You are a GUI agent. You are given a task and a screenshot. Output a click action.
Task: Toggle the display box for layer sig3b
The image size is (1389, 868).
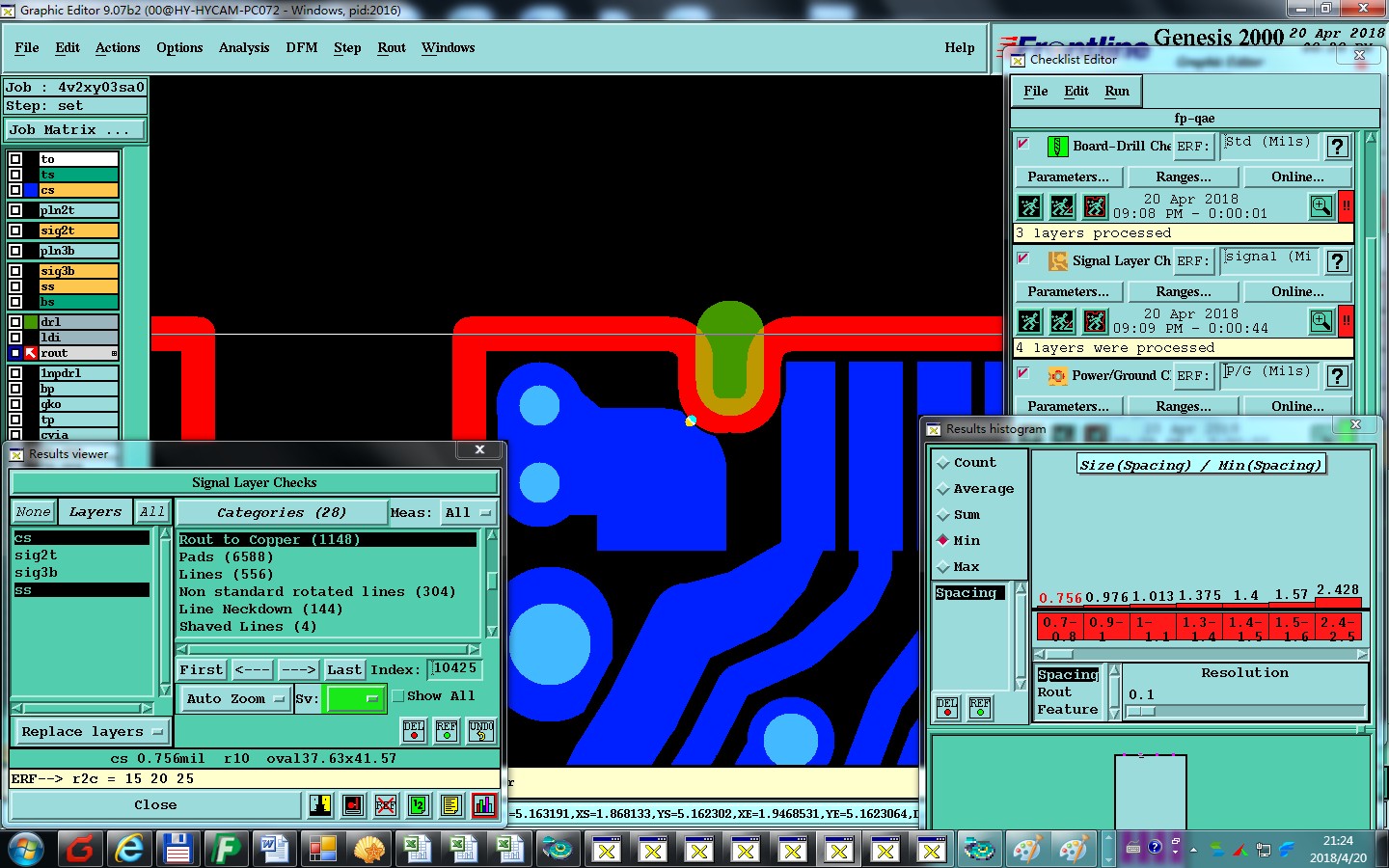click(x=15, y=272)
